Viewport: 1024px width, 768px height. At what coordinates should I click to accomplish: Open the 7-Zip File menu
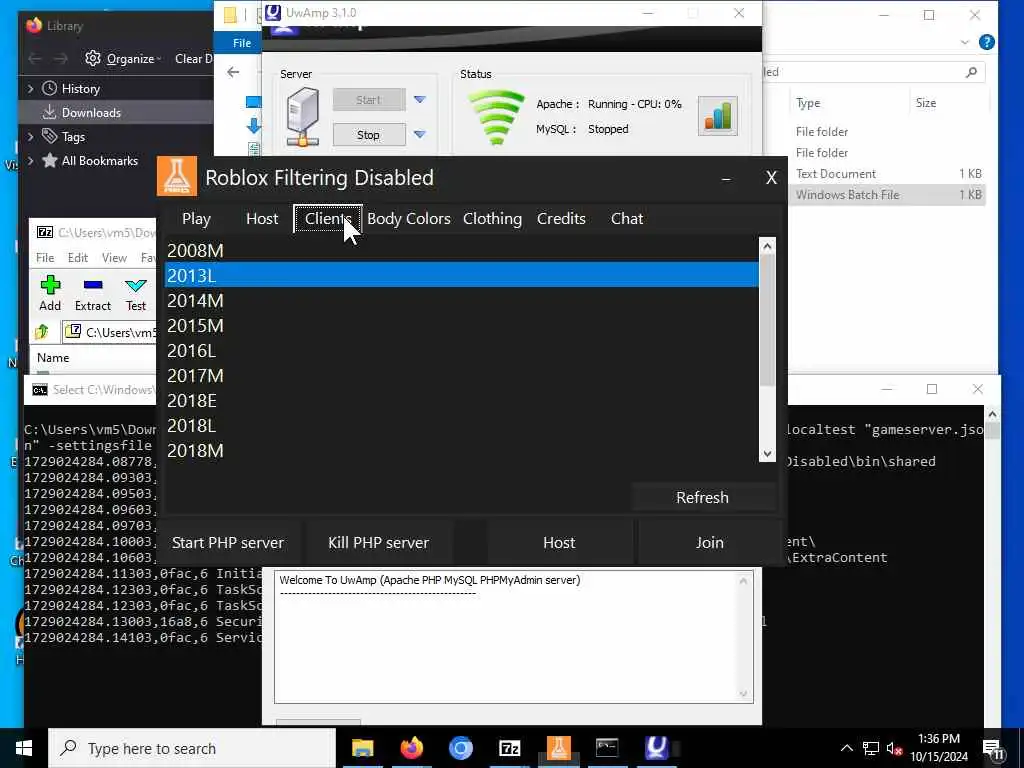pyautogui.click(x=45, y=258)
